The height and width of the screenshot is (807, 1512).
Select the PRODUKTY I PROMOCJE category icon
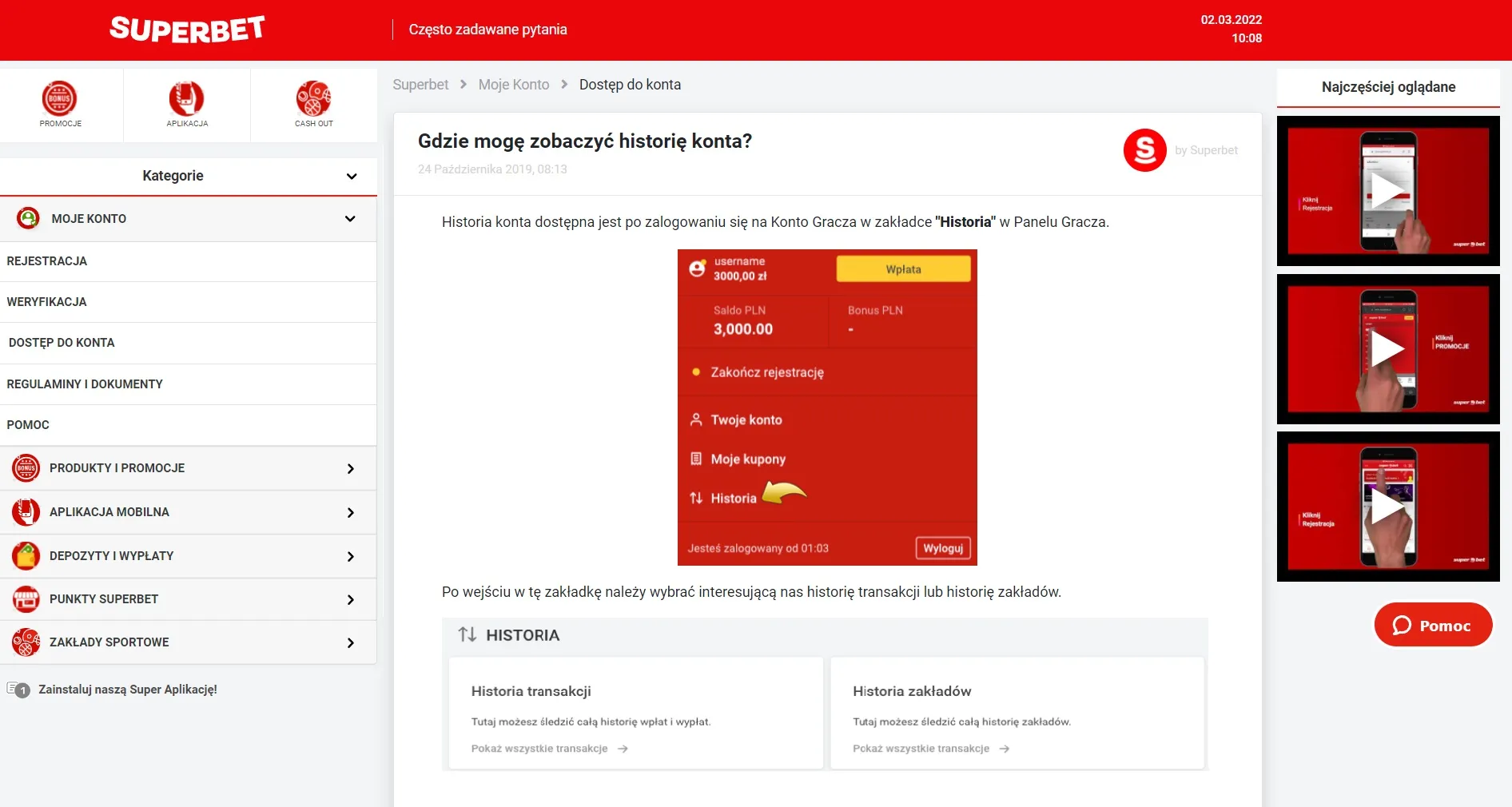pyautogui.click(x=26, y=469)
